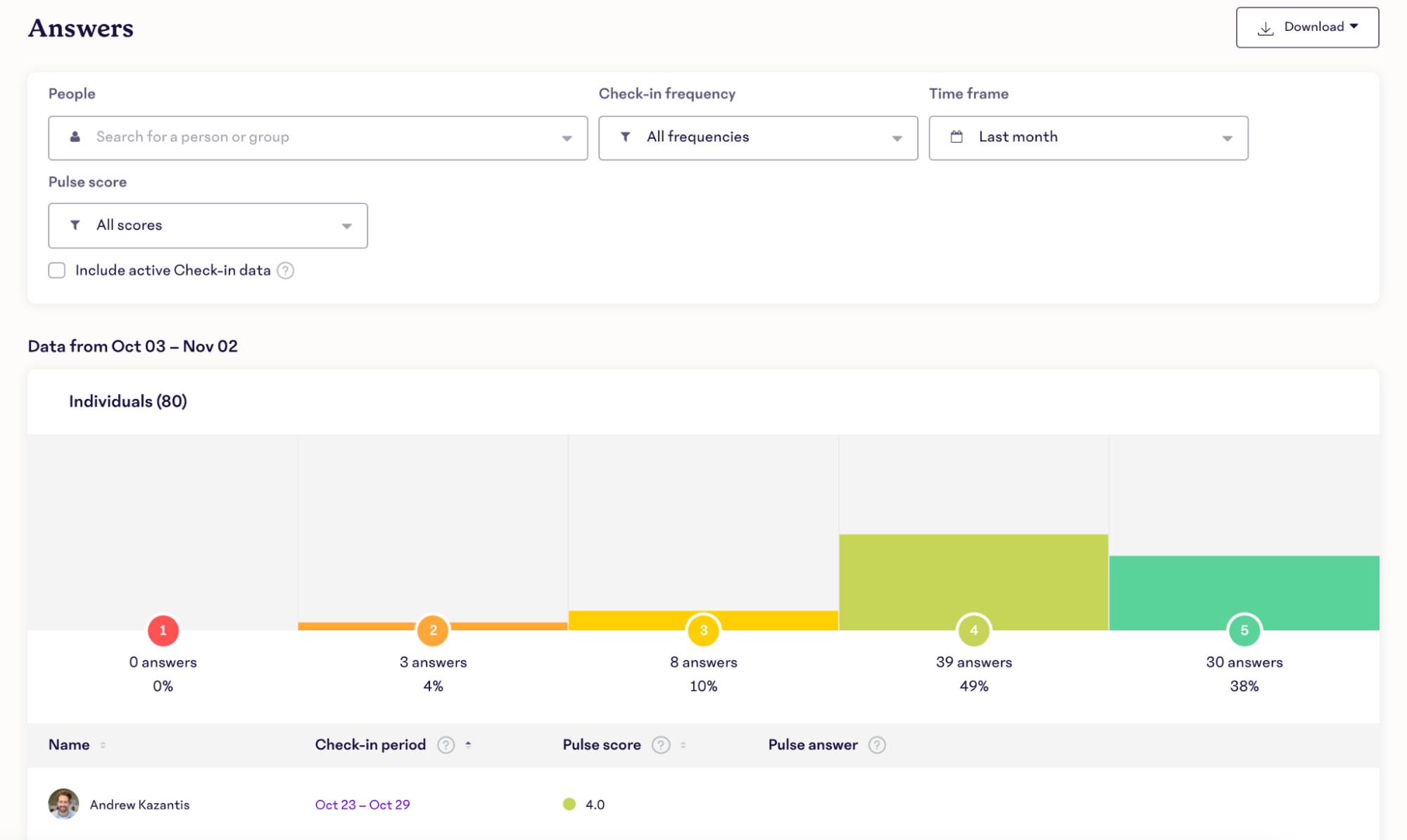Click the download icon in the Download button
Viewport: 1407px width, 840px height.
(x=1267, y=27)
